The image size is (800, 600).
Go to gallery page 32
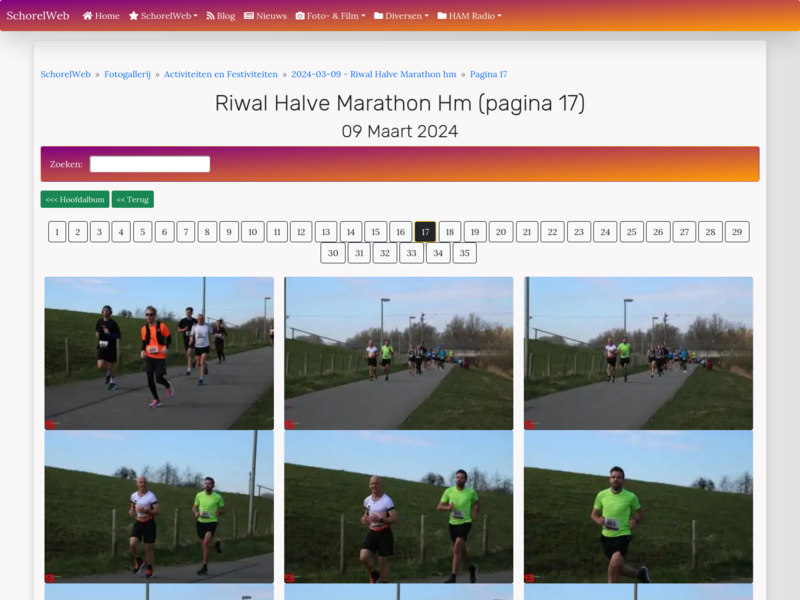(x=385, y=253)
